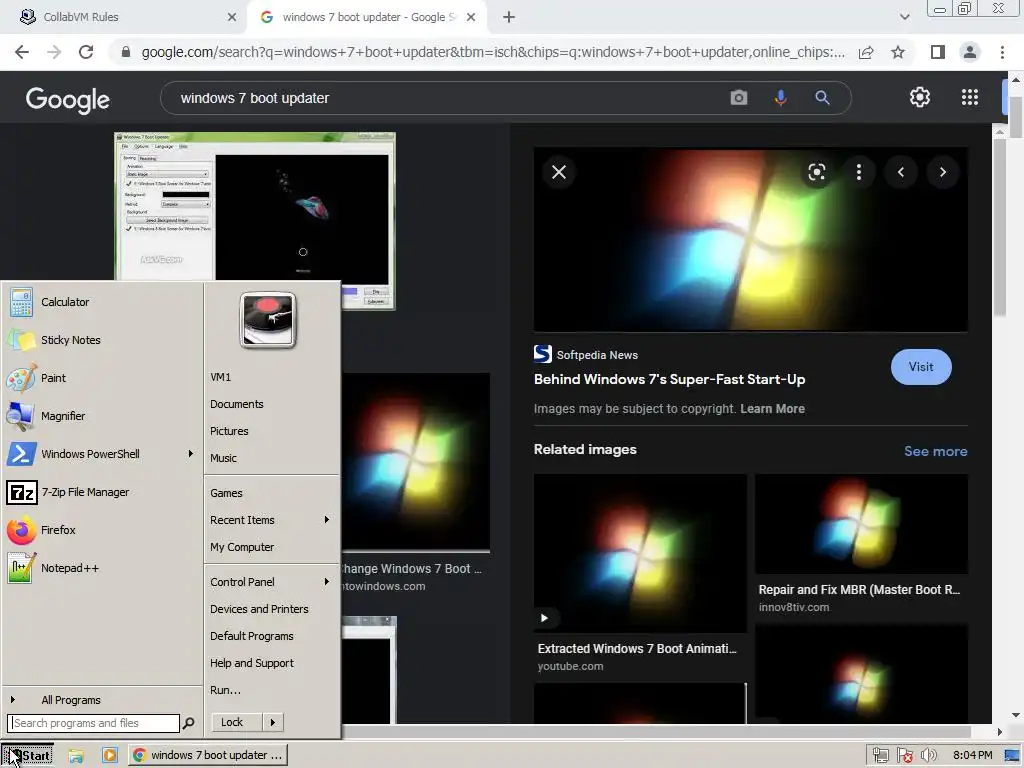Click the Start button

(x=27, y=756)
